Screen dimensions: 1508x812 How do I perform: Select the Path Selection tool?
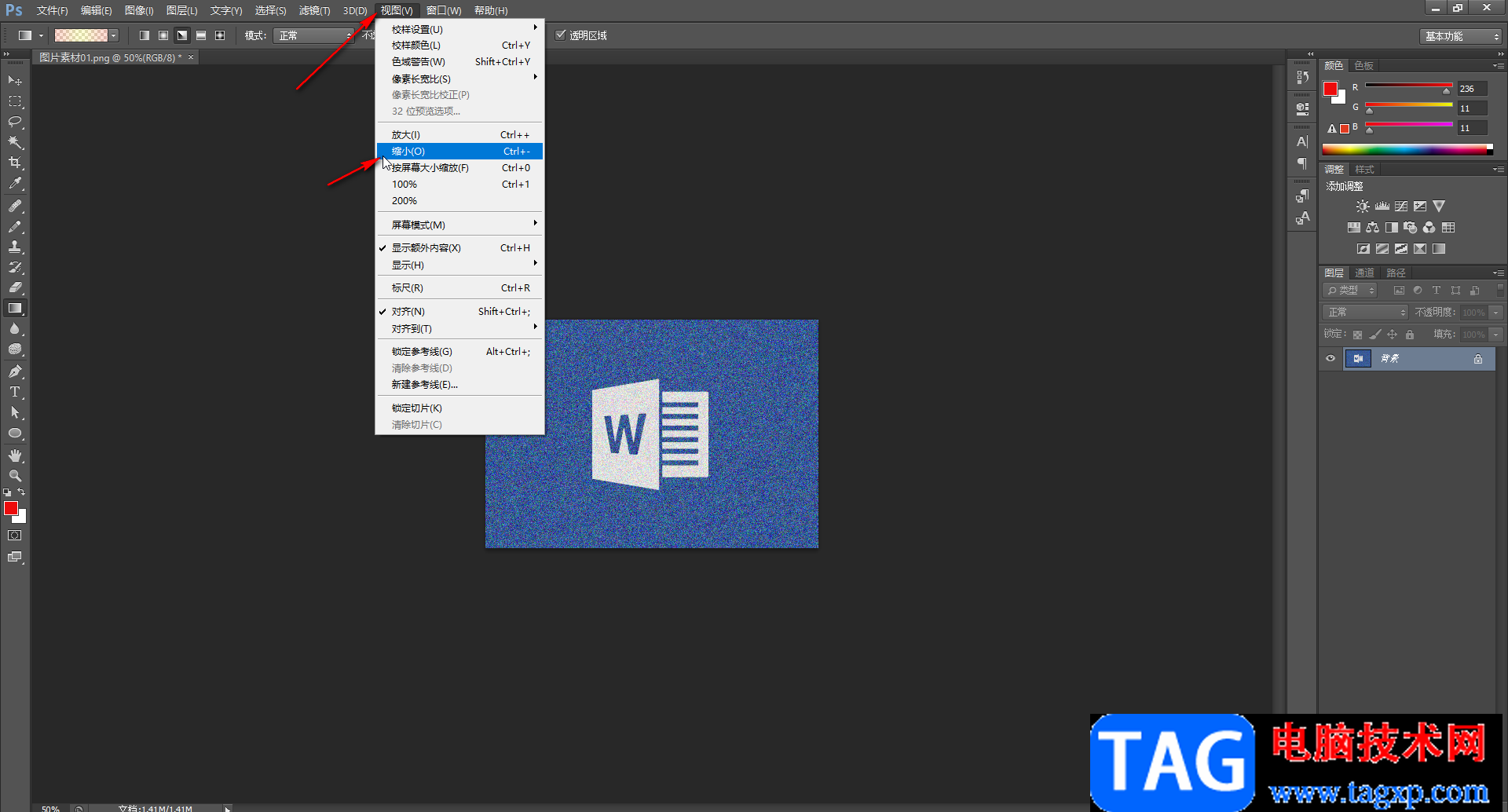pyautogui.click(x=15, y=412)
